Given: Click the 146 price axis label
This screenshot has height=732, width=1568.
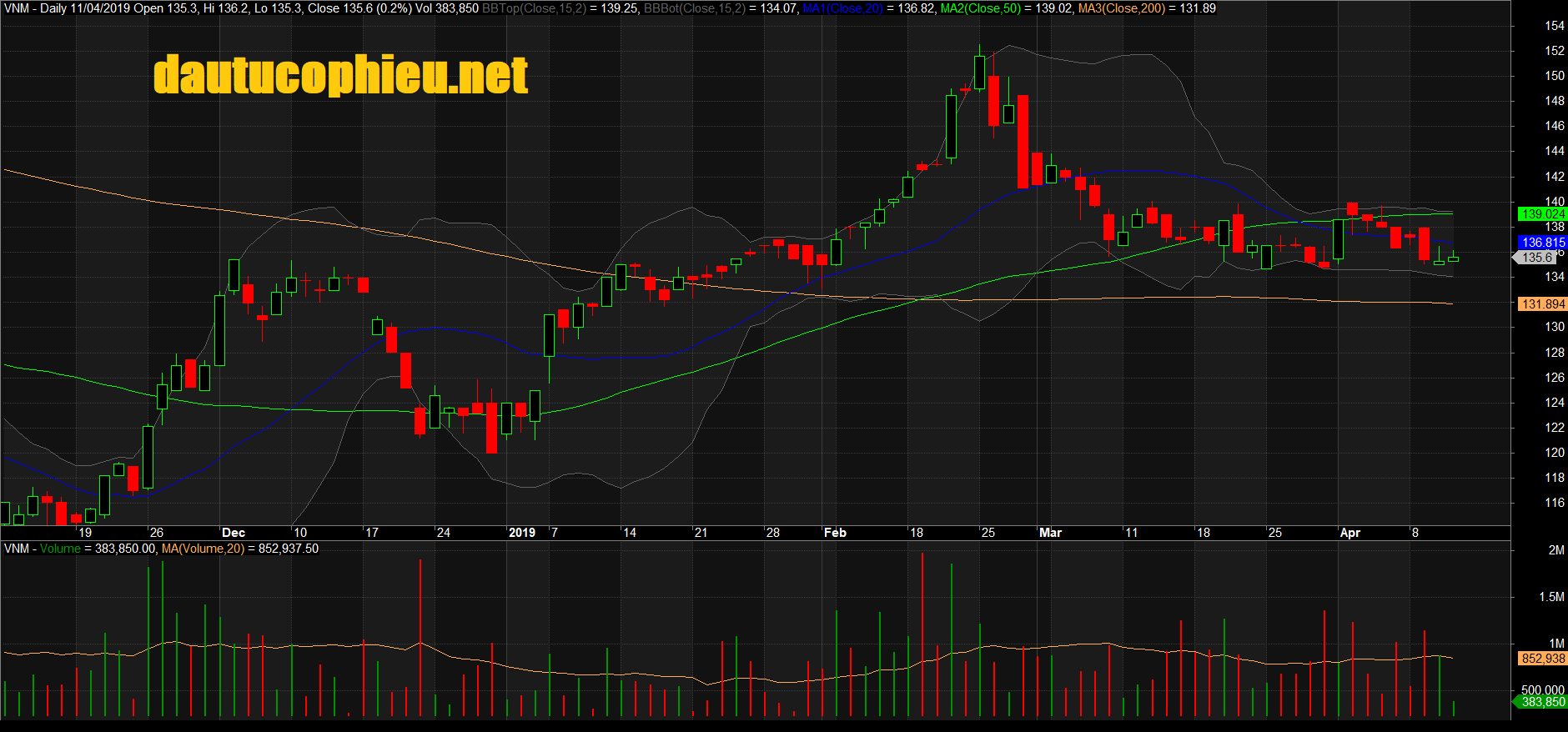Looking at the screenshot, I should [x=1555, y=126].
